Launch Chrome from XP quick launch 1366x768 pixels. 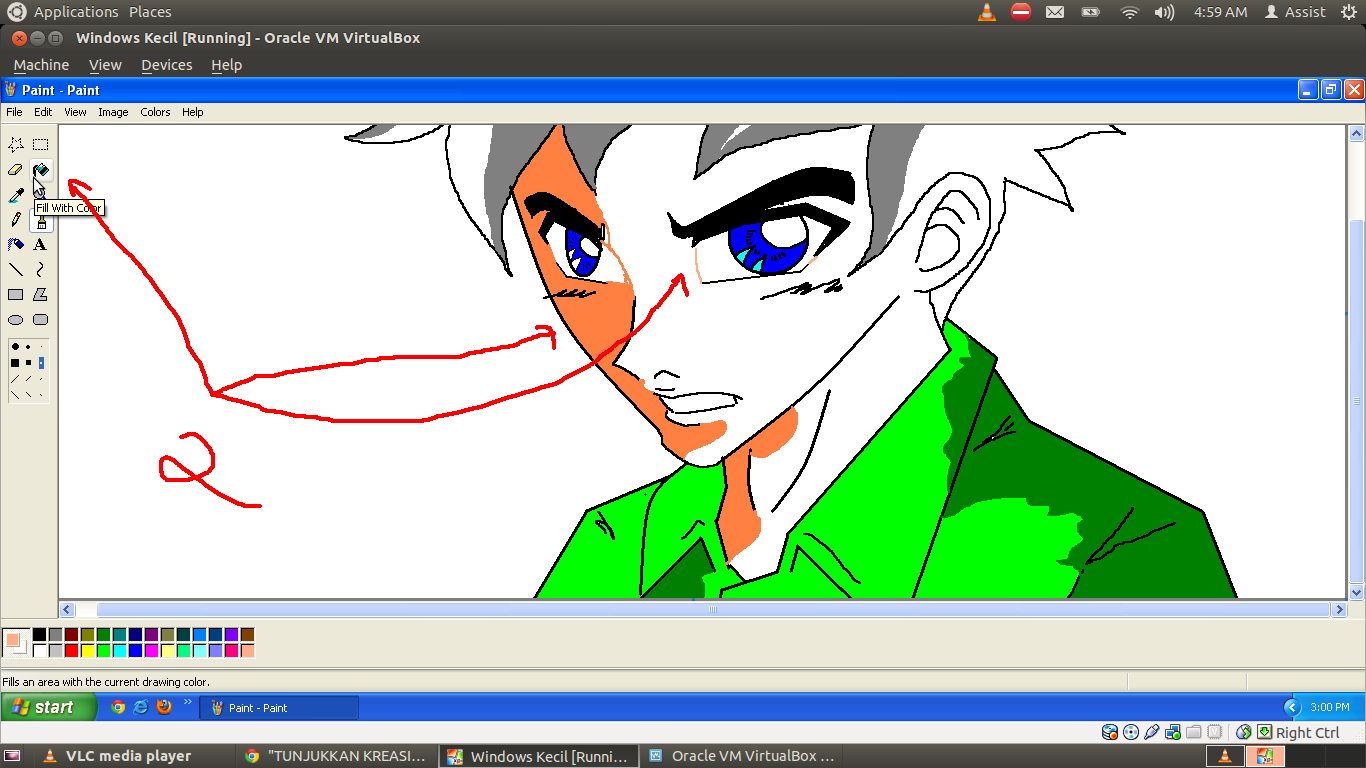pyautogui.click(x=118, y=707)
